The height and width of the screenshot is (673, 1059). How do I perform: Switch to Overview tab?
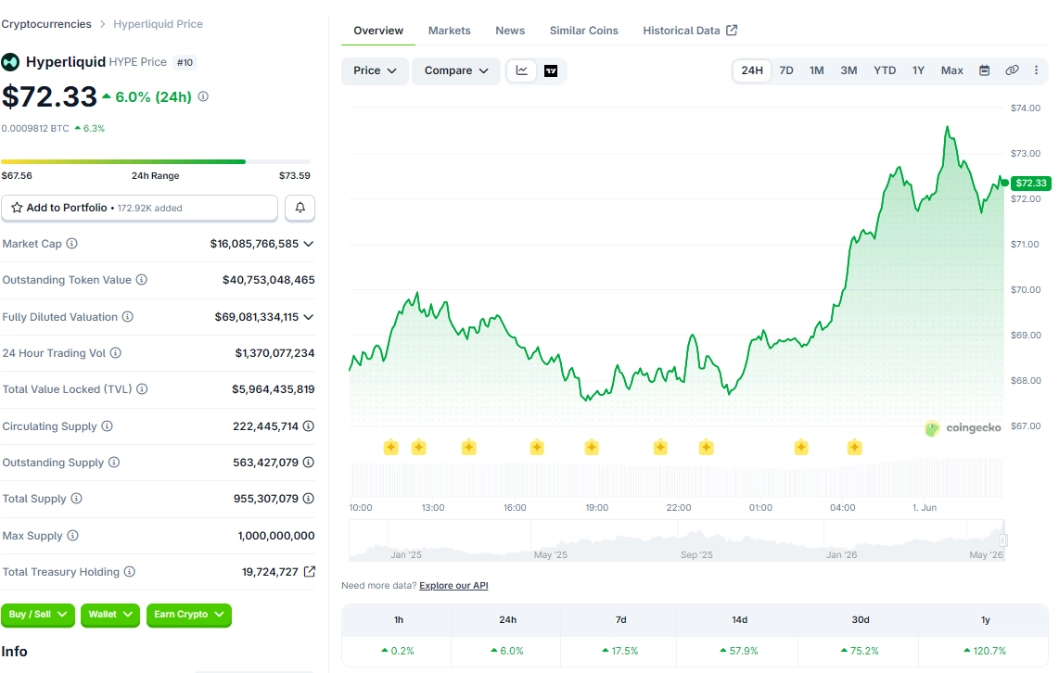(378, 30)
